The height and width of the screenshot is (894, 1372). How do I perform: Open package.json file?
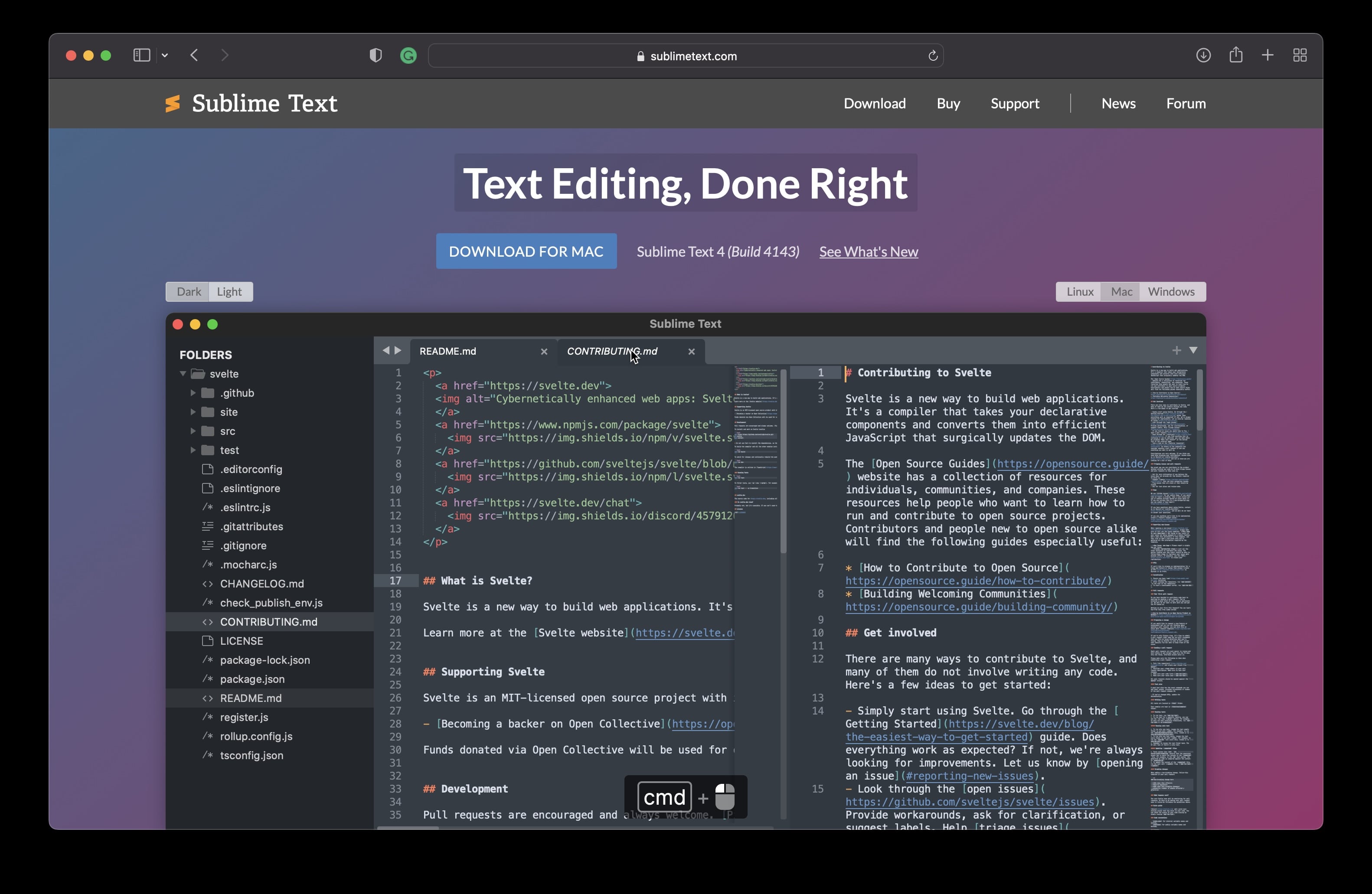[270, 679]
